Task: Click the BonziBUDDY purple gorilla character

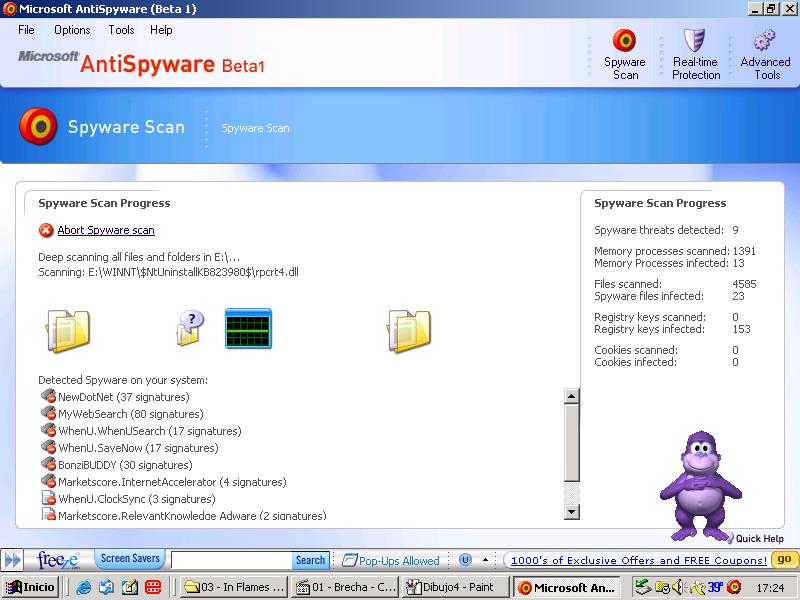Action: click(x=701, y=486)
